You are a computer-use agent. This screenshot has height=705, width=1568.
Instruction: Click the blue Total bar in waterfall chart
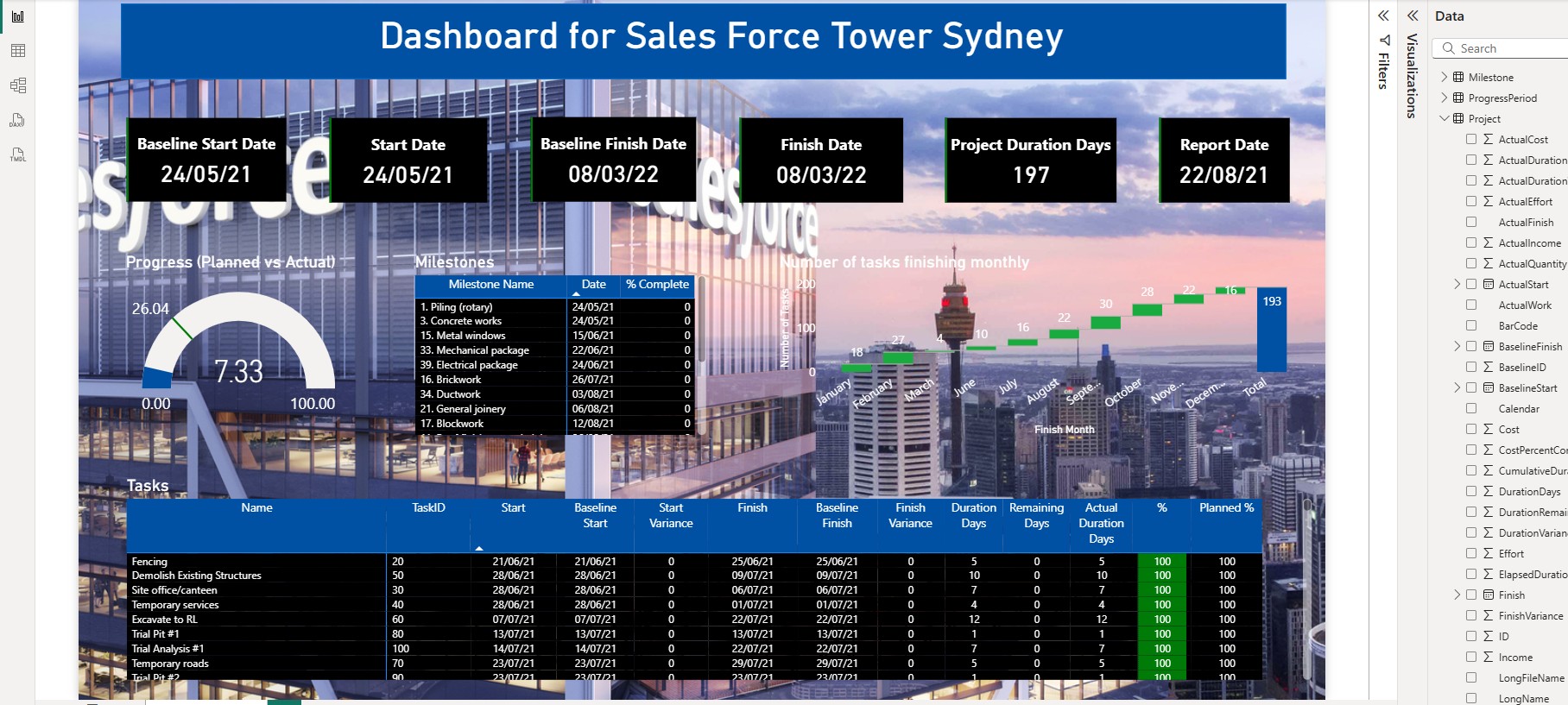[1271, 337]
